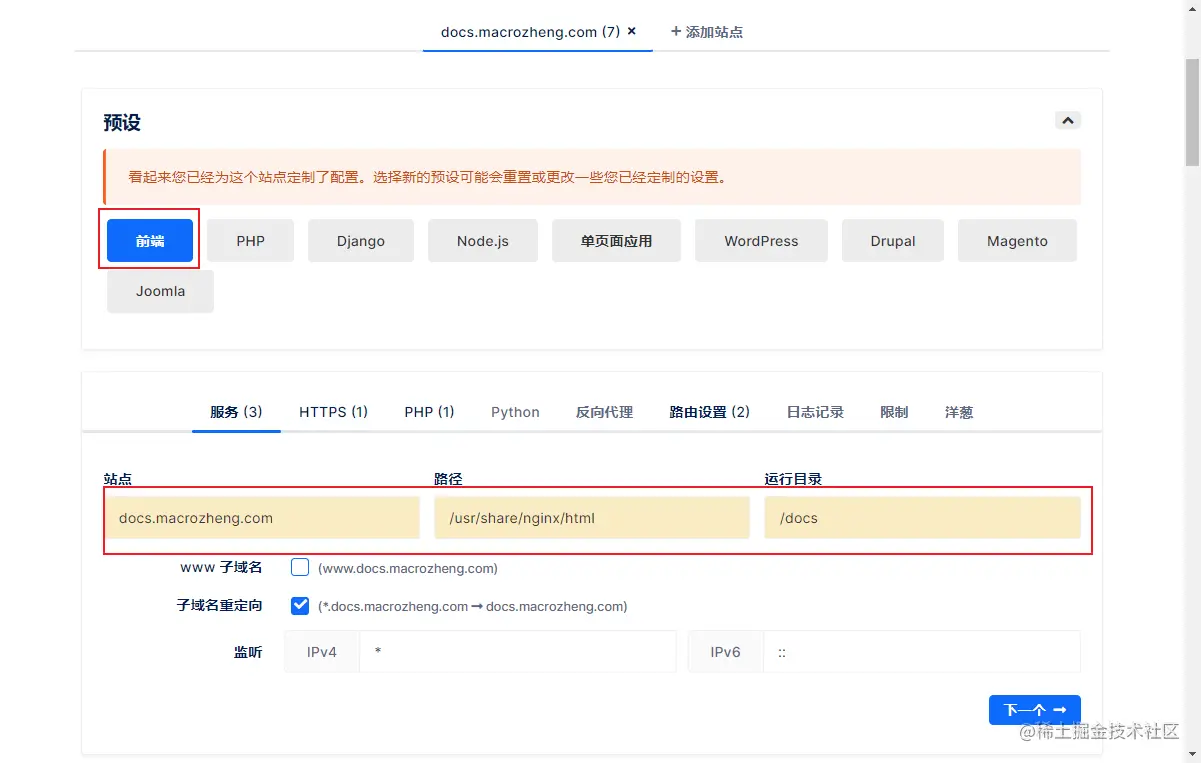Image resolution: width=1201 pixels, height=763 pixels.
Task: Enable the www 子域名 checkbox
Action: click(x=300, y=567)
